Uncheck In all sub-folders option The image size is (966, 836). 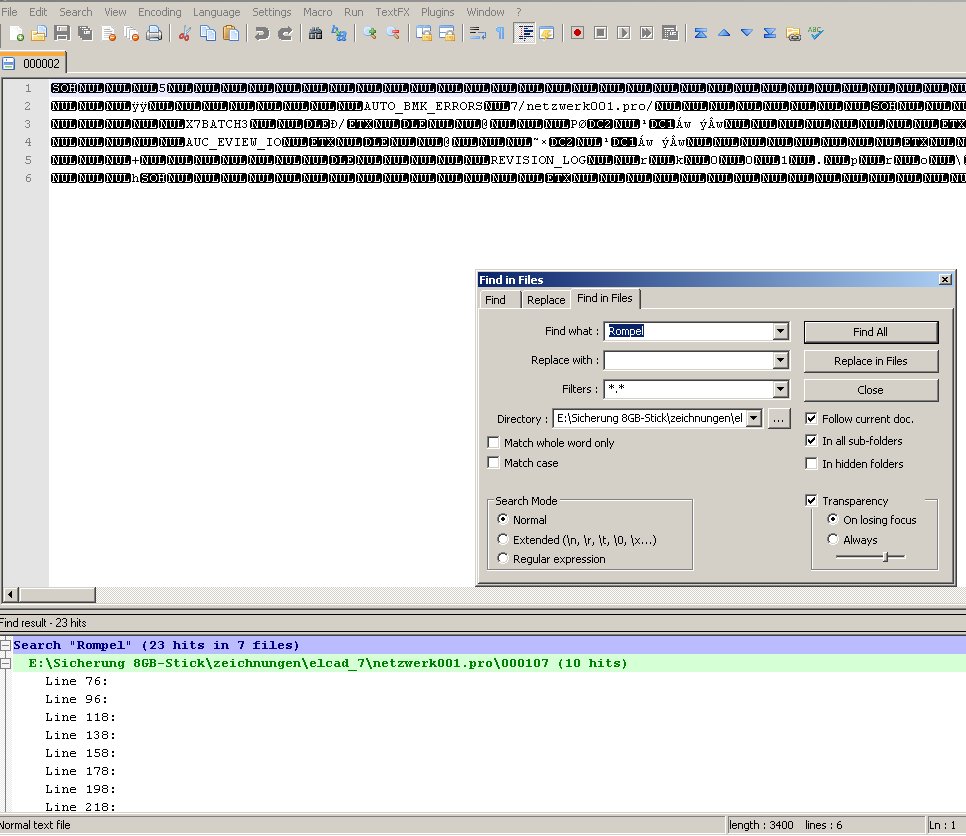811,440
